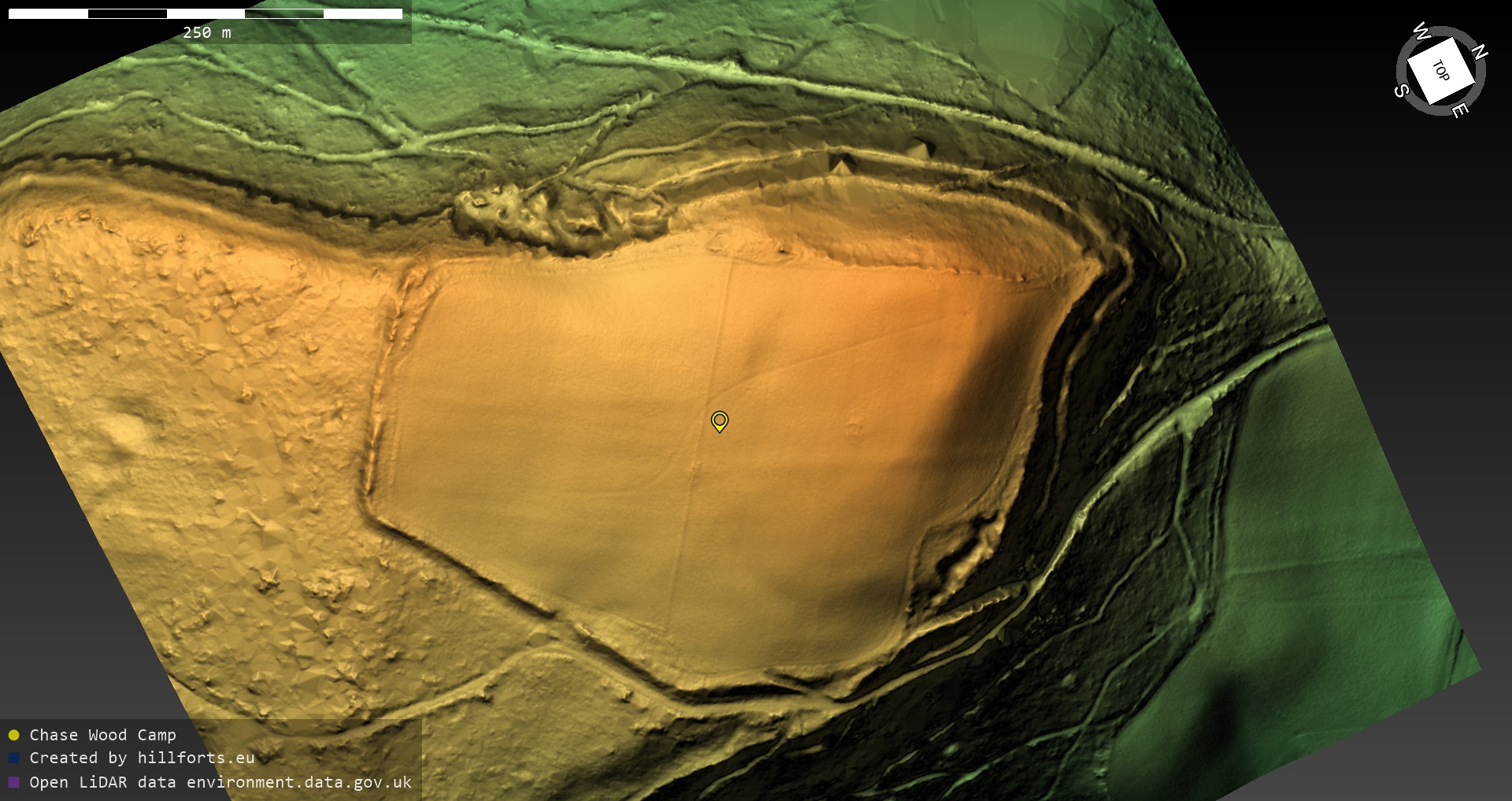Click the N letter on the compass
Screen dimensions: 1512x801
(x=1479, y=52)
